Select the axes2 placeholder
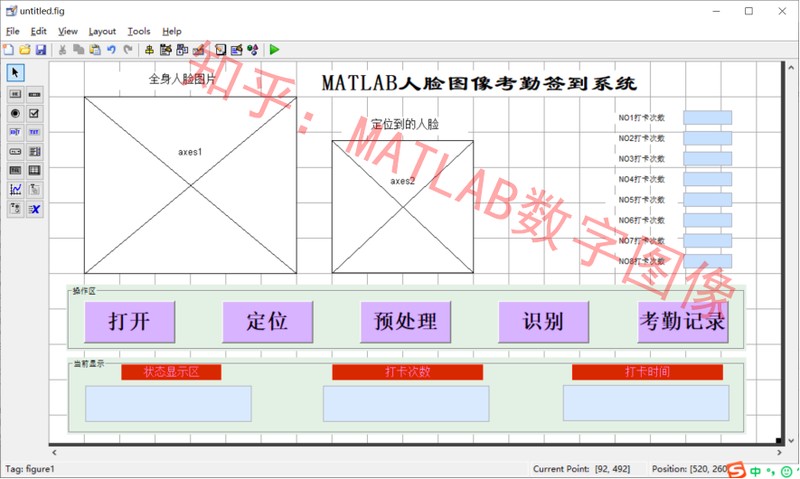800x479 pixels. click(403, 207)
